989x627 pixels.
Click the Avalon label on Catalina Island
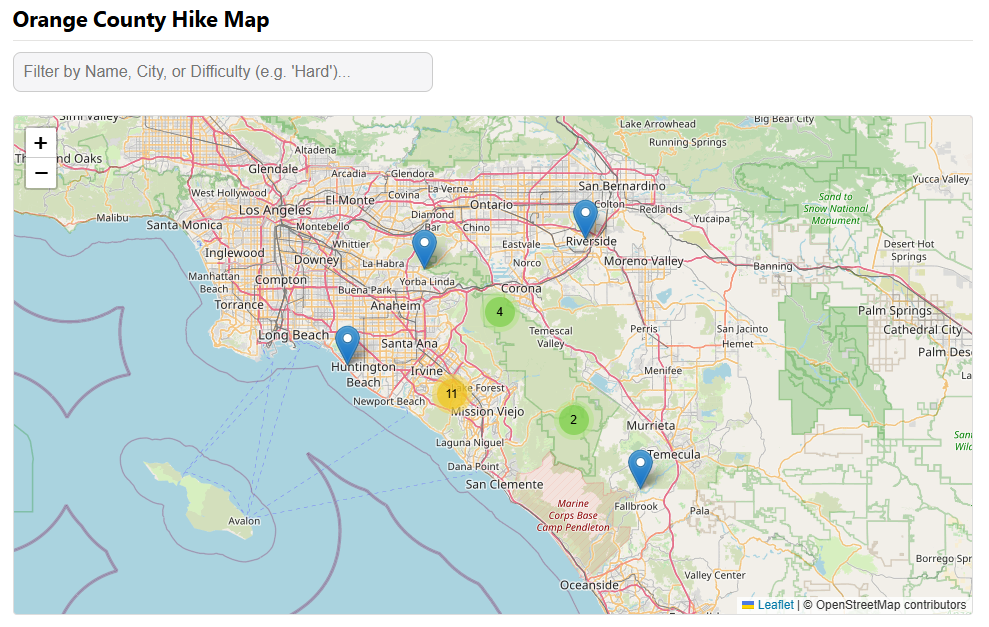244,521
